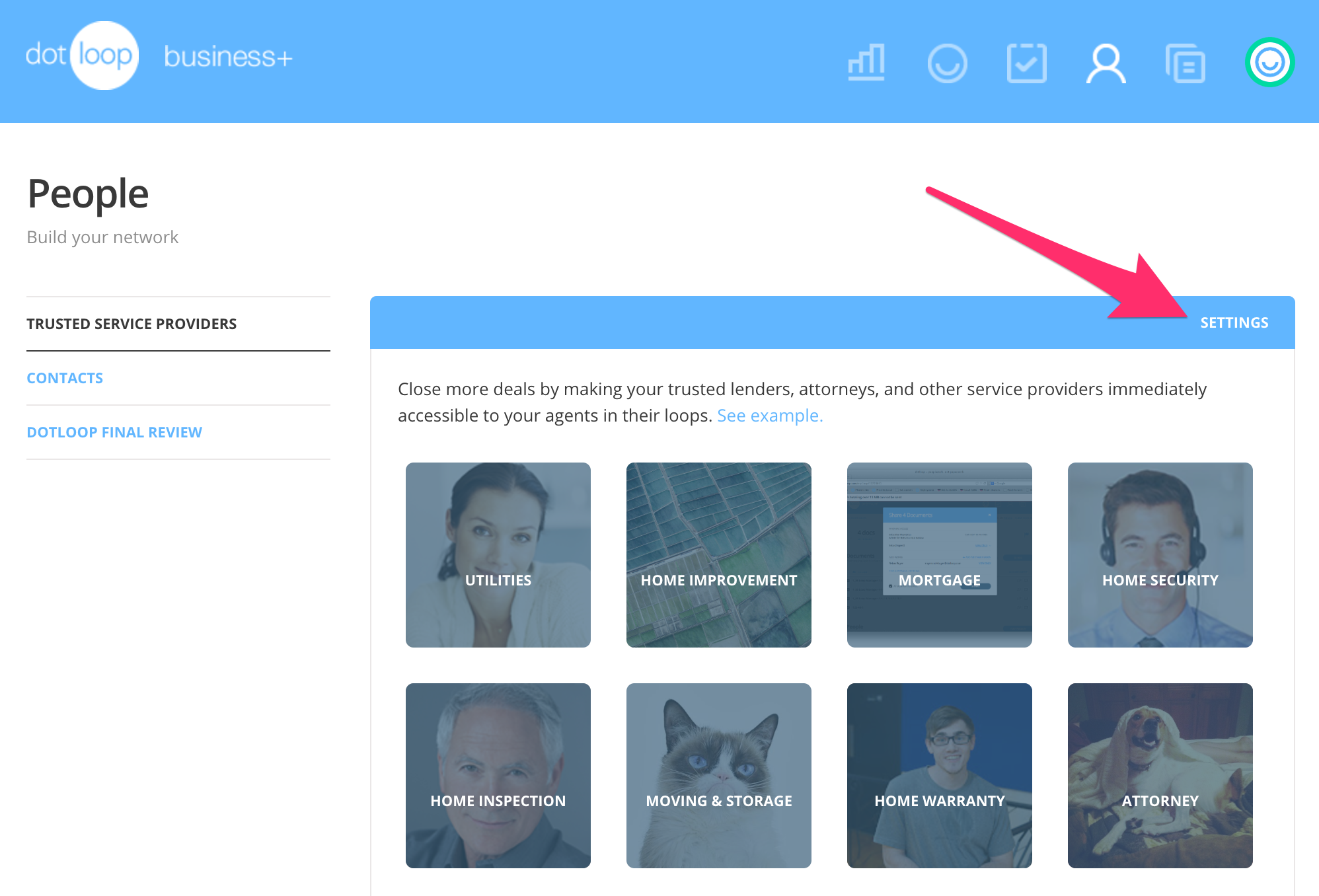Open the reporting bar chart icon

coord(866,63)
